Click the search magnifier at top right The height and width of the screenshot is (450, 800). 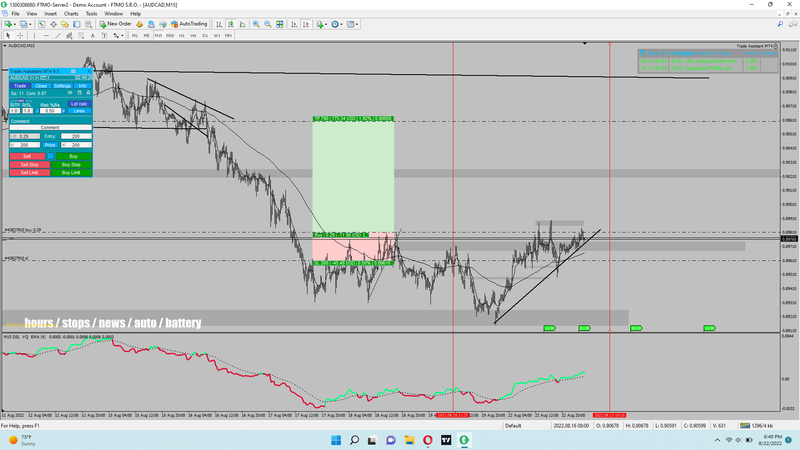780,24
